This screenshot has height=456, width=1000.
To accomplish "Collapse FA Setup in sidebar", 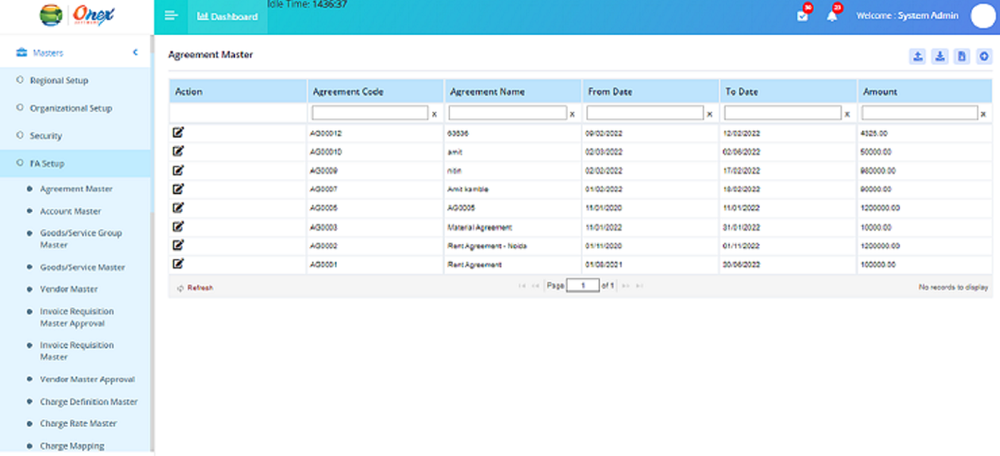I will point(47,163).
